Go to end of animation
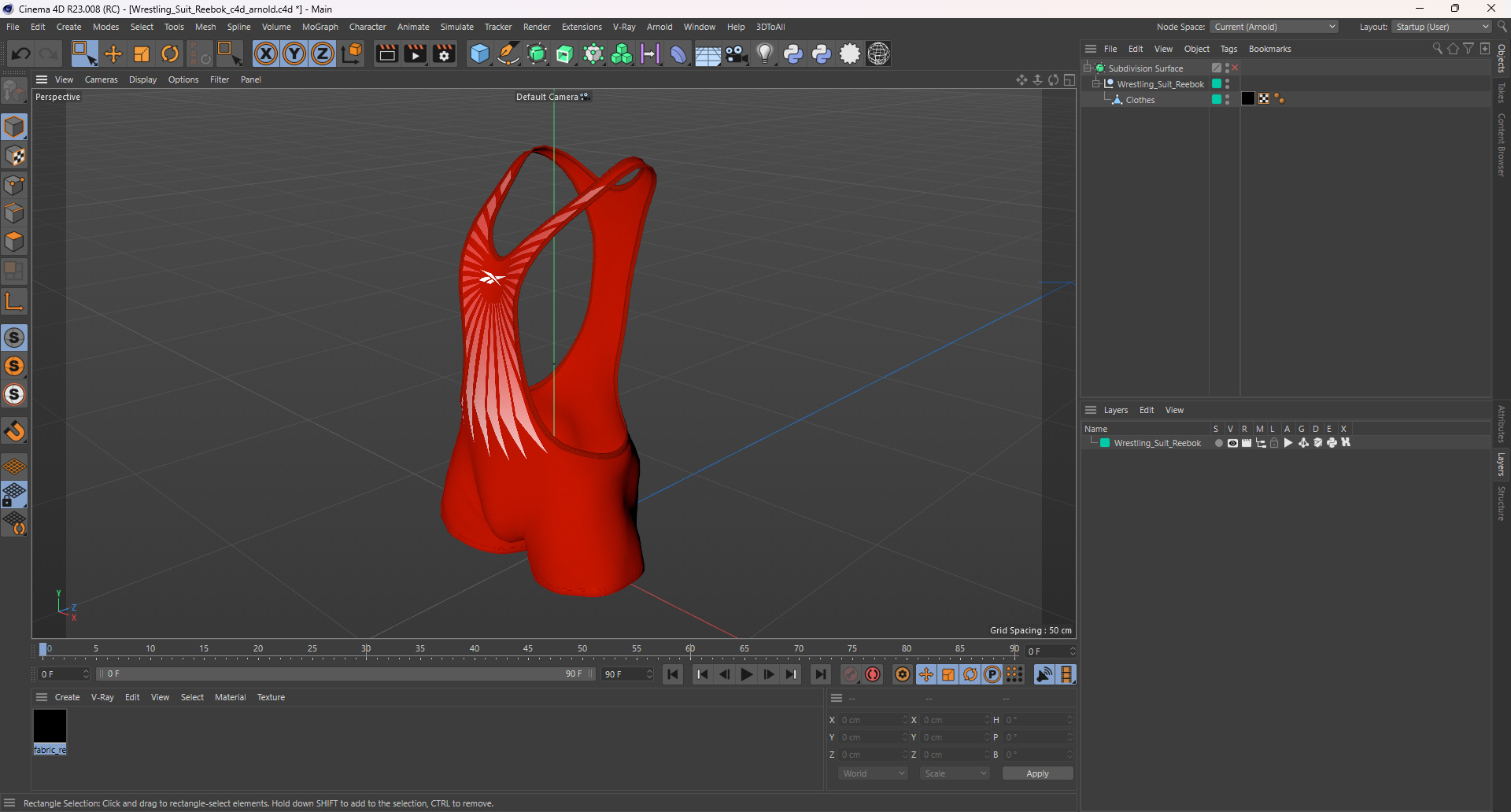Viewport: 1511px width, 812px height. pyautogui.click(x=820, y=674)
